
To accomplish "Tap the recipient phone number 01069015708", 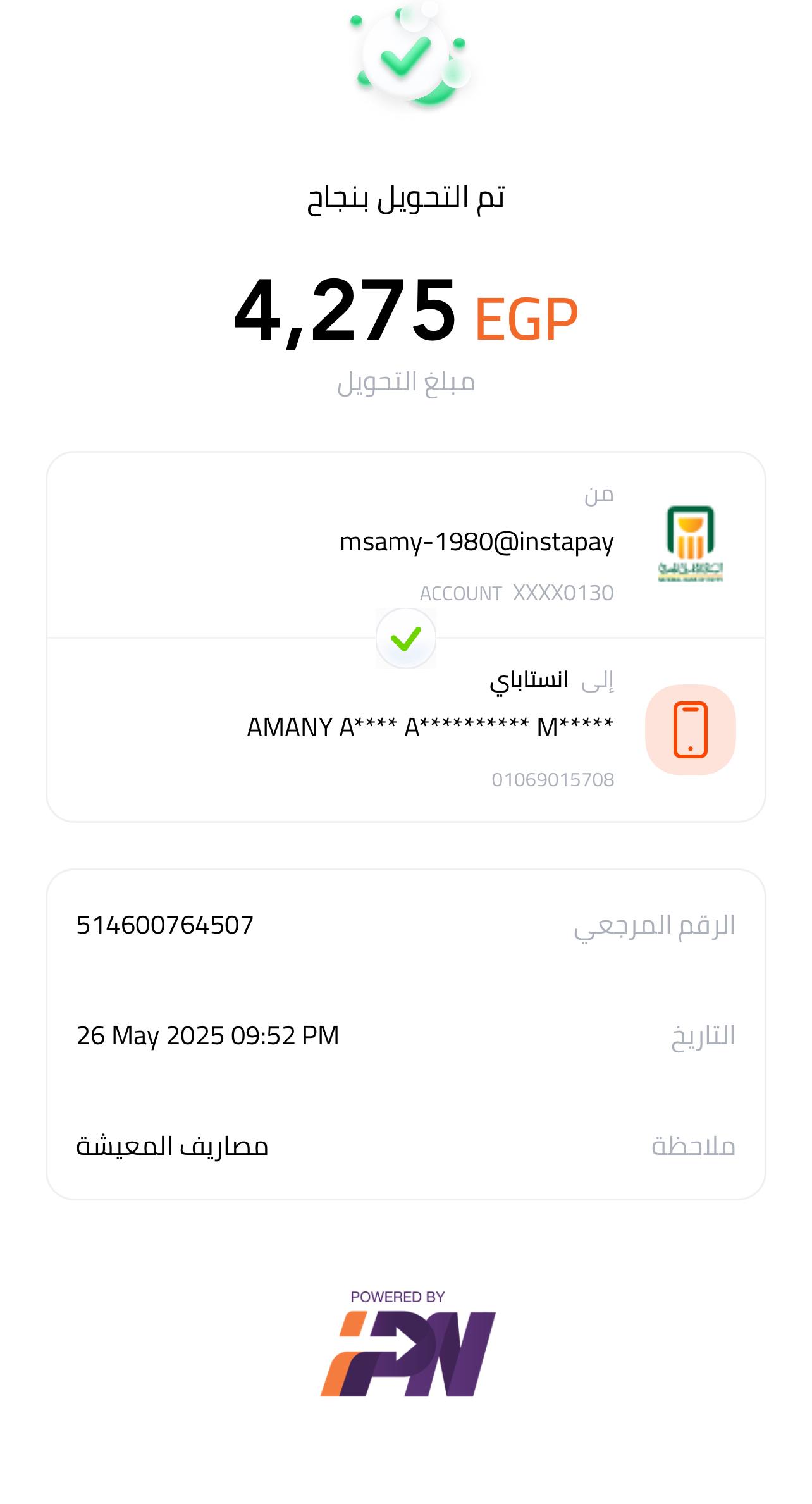I will (553, 780).
